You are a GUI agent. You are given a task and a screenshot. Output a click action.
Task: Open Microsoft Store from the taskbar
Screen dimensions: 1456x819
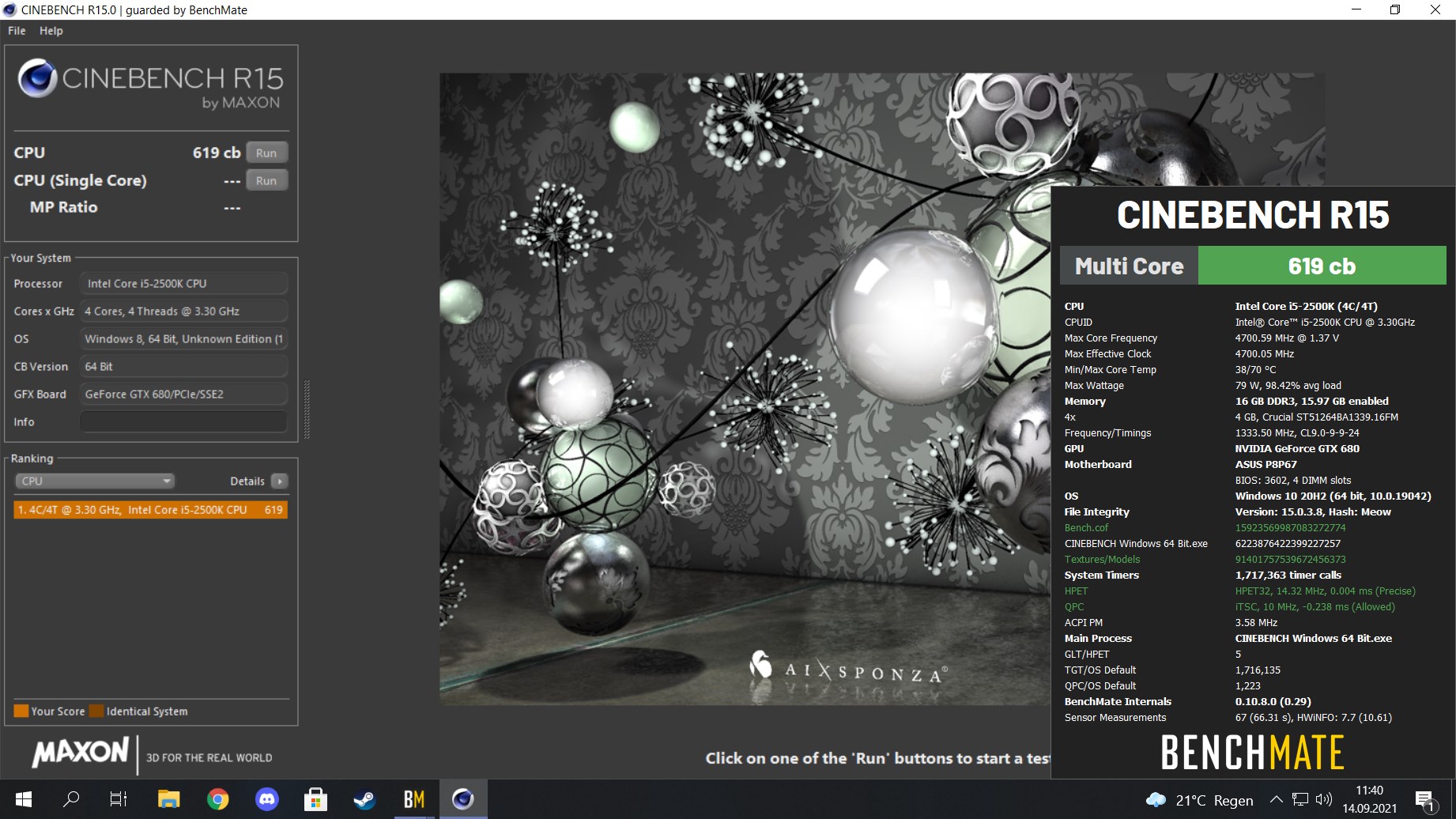point(315,799)
